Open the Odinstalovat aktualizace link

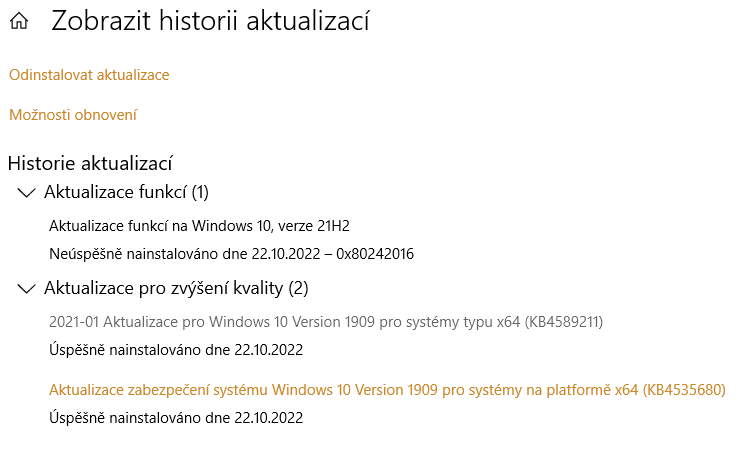[x=89, y=75]
